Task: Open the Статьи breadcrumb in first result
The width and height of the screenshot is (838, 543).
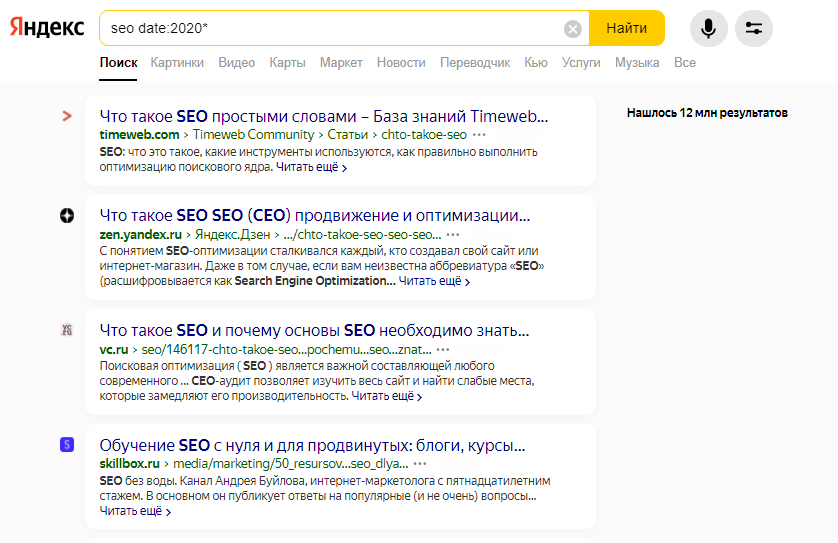Action: pyautogui.click(x=347, y=135)
